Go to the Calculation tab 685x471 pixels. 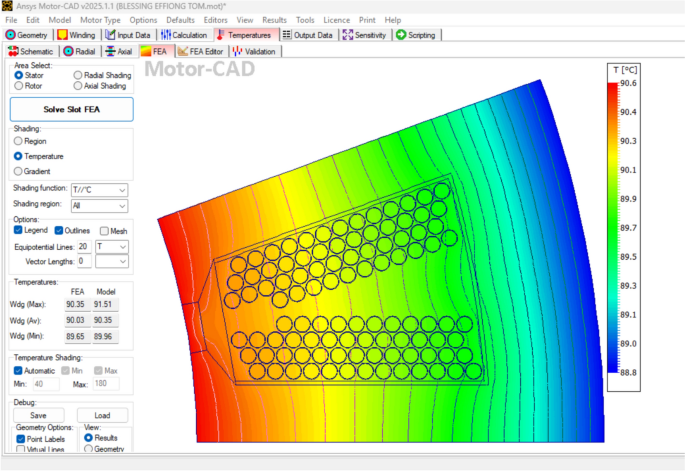[182, 34]
